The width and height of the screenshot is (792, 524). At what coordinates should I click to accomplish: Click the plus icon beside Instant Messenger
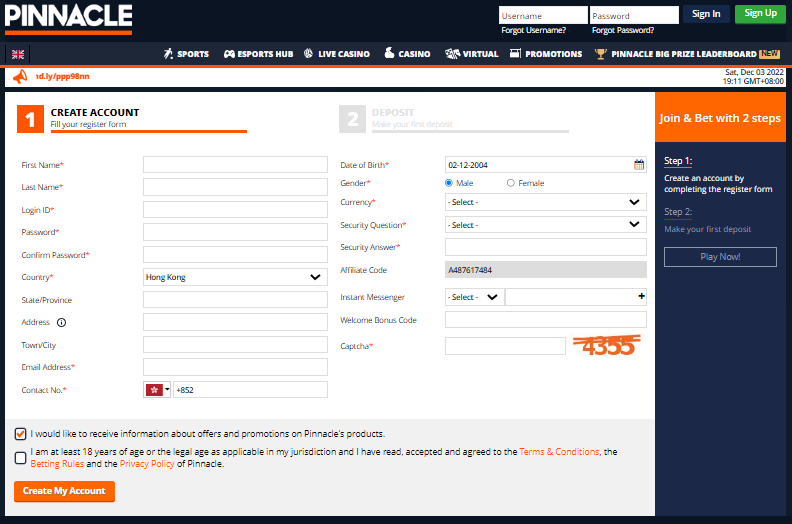(x=641, y=297)
